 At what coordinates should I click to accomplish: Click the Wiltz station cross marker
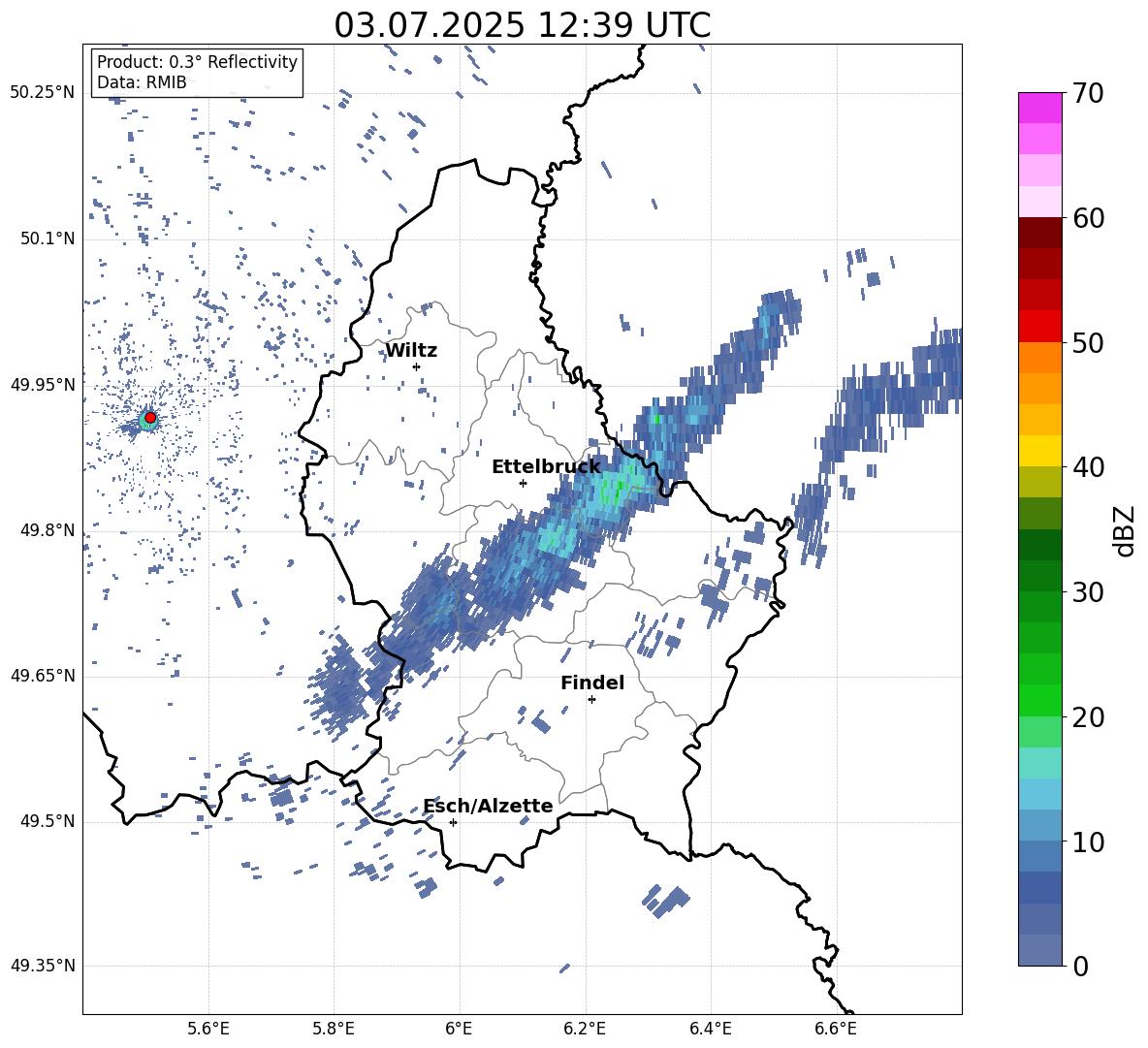click(417, 366)
